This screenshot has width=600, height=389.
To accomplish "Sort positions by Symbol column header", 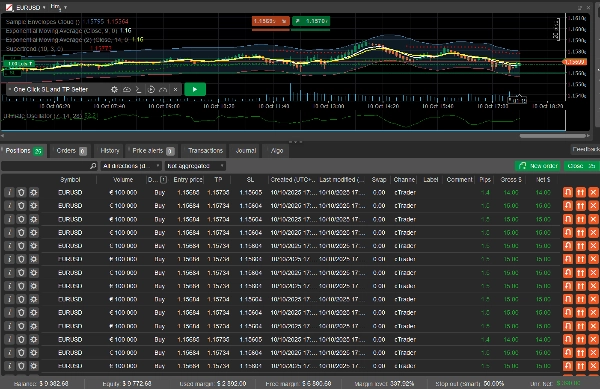I will pyautogui.click(x=70, y=180).
